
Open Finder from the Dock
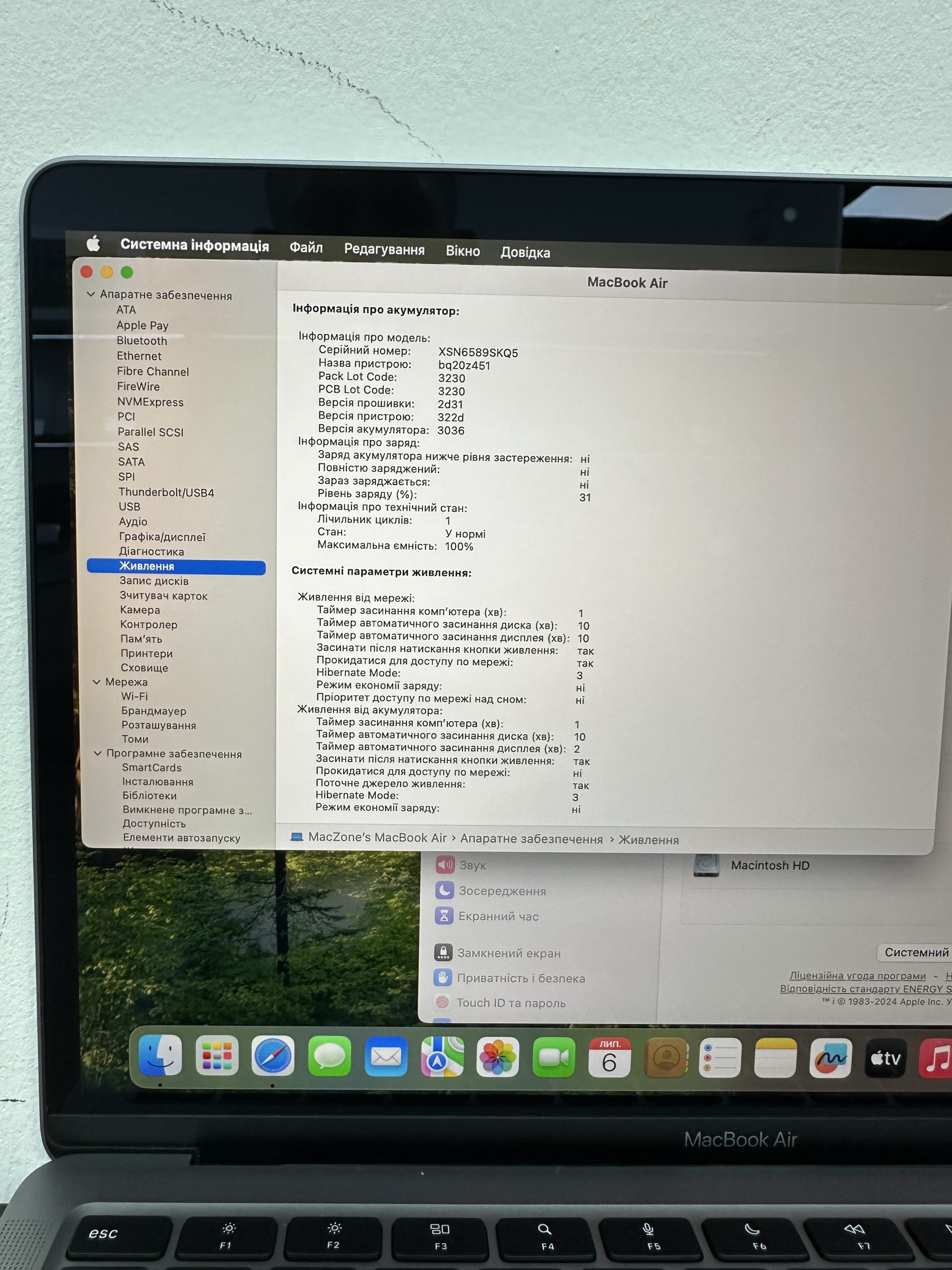[161, 1055]
